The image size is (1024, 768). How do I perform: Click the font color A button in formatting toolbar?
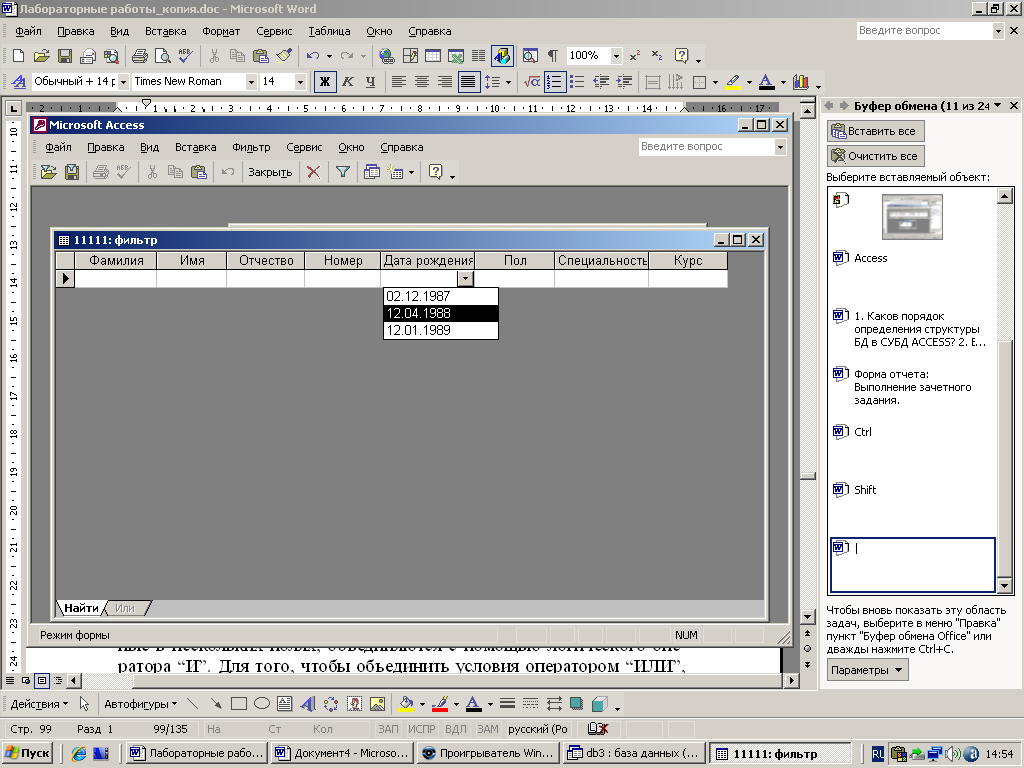tap(767, 82)
